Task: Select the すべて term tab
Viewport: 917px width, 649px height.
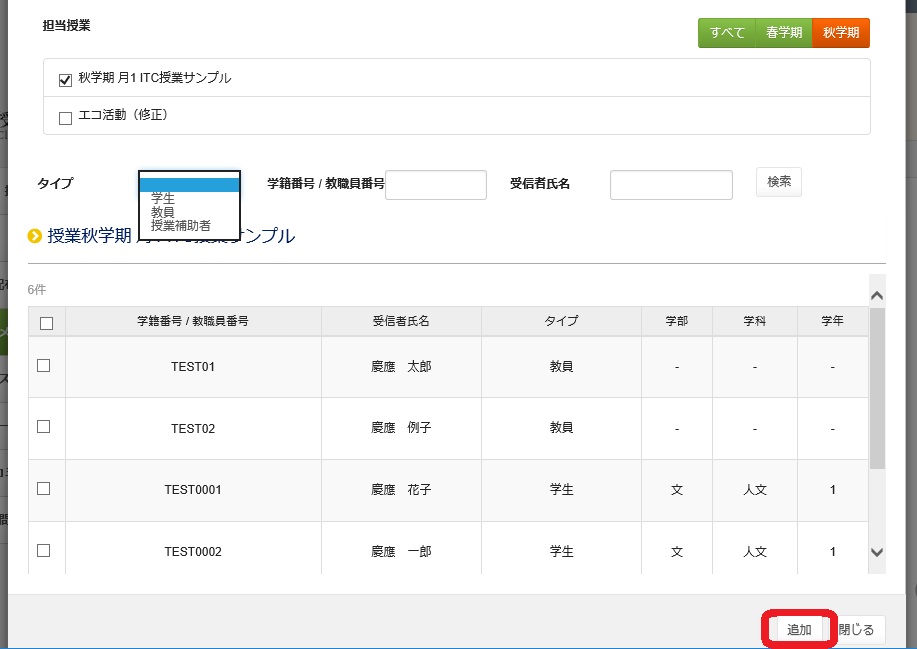Action: pos(726,32)
